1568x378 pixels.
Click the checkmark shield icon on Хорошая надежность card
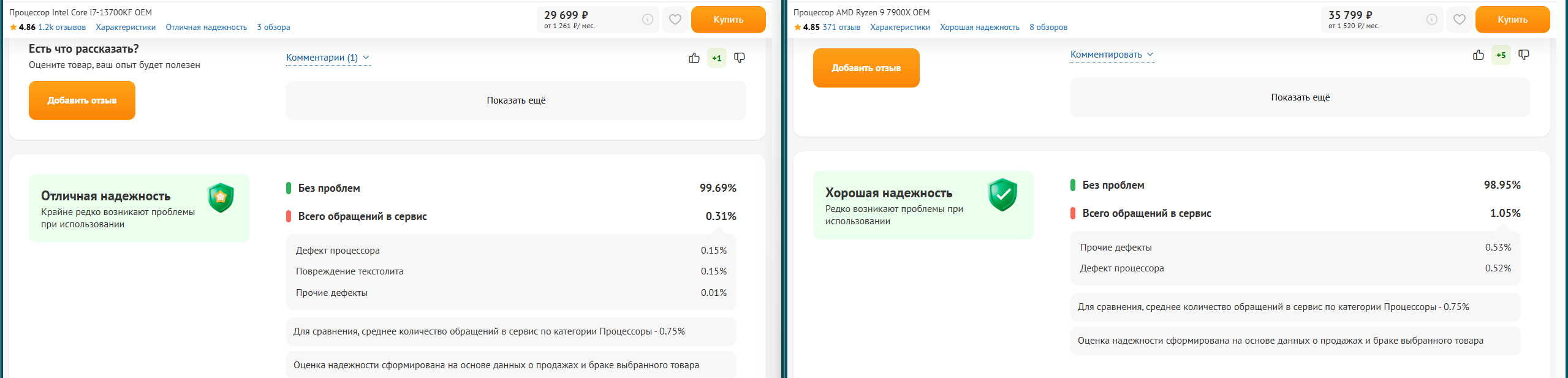click(x=1002, y=195)
